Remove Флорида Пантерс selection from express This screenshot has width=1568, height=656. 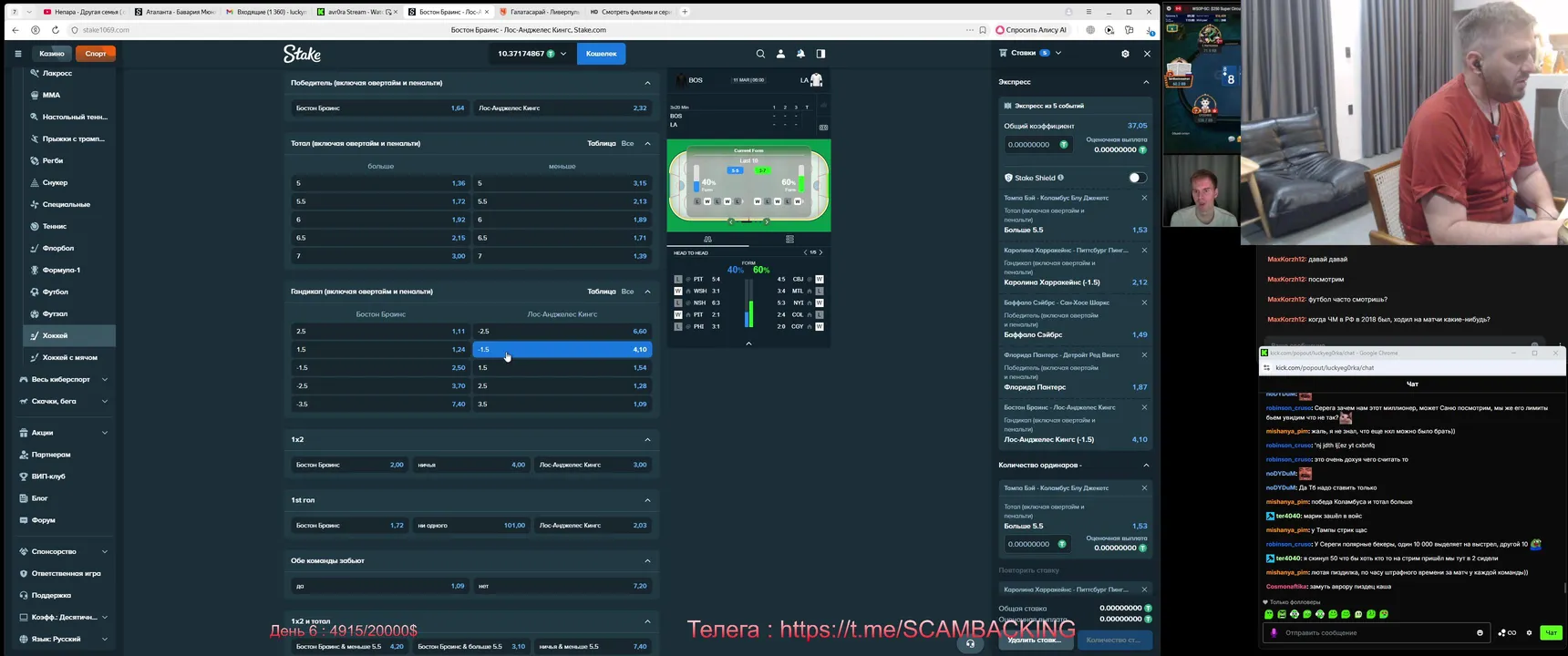pyautogui.click(x=1144, y=354)
